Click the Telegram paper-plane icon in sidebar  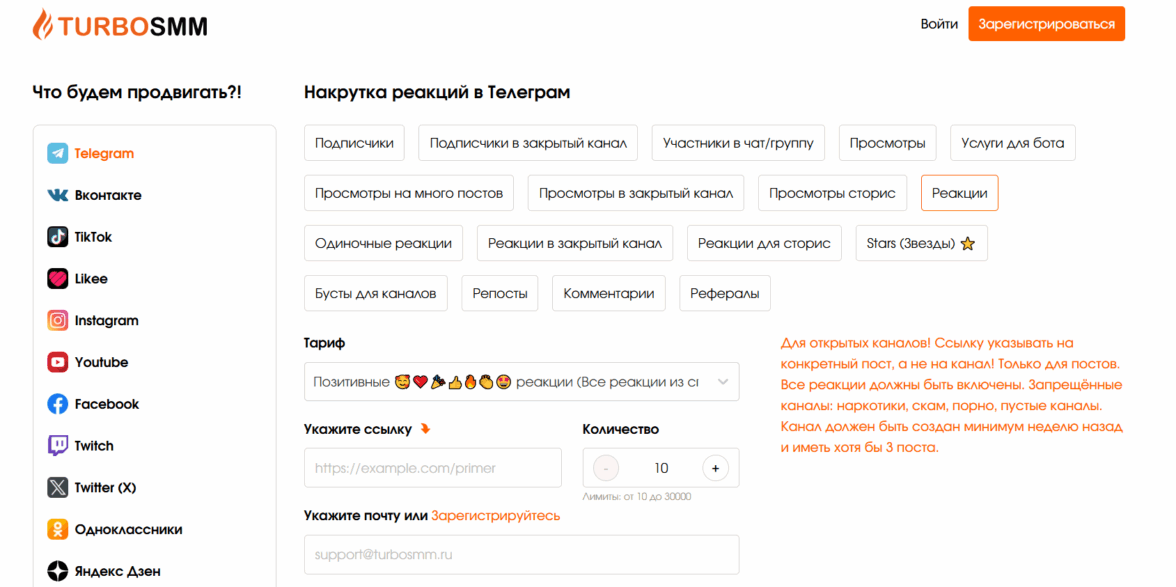click(x=58, y=154)
